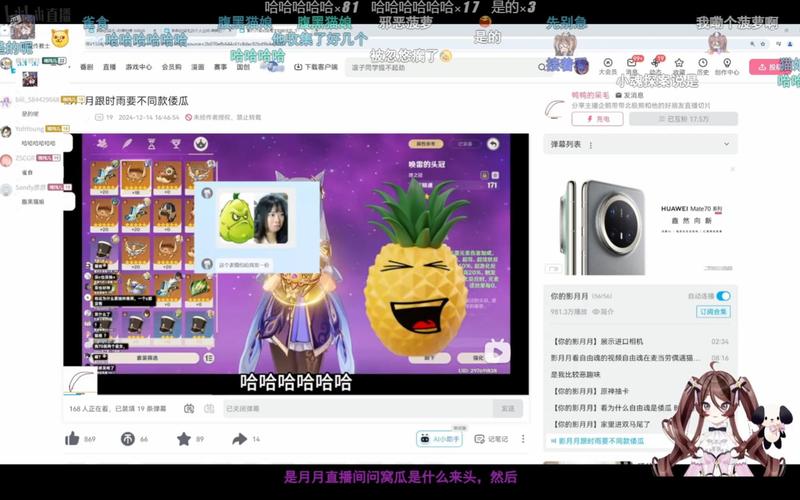Toggle the 自动连播 autoplay switch
800x500 pixels.
(723, 296)
